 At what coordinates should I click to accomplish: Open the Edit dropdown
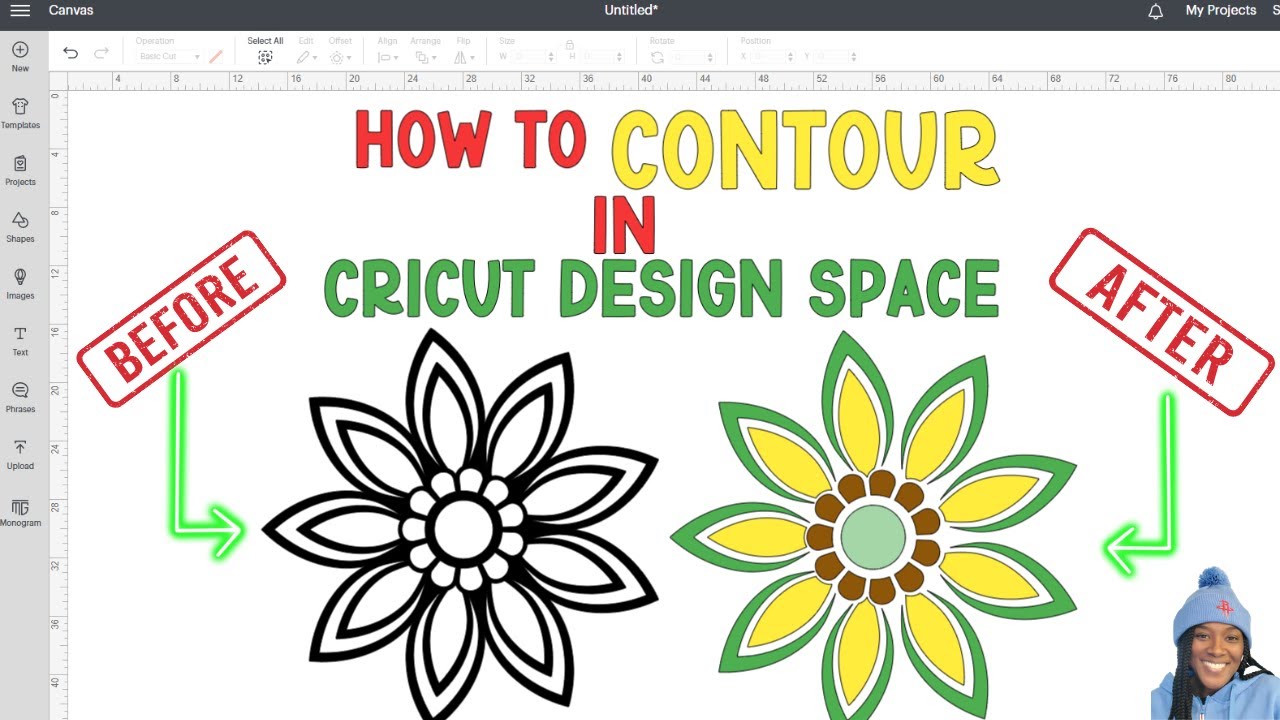(x=306, y=57)
